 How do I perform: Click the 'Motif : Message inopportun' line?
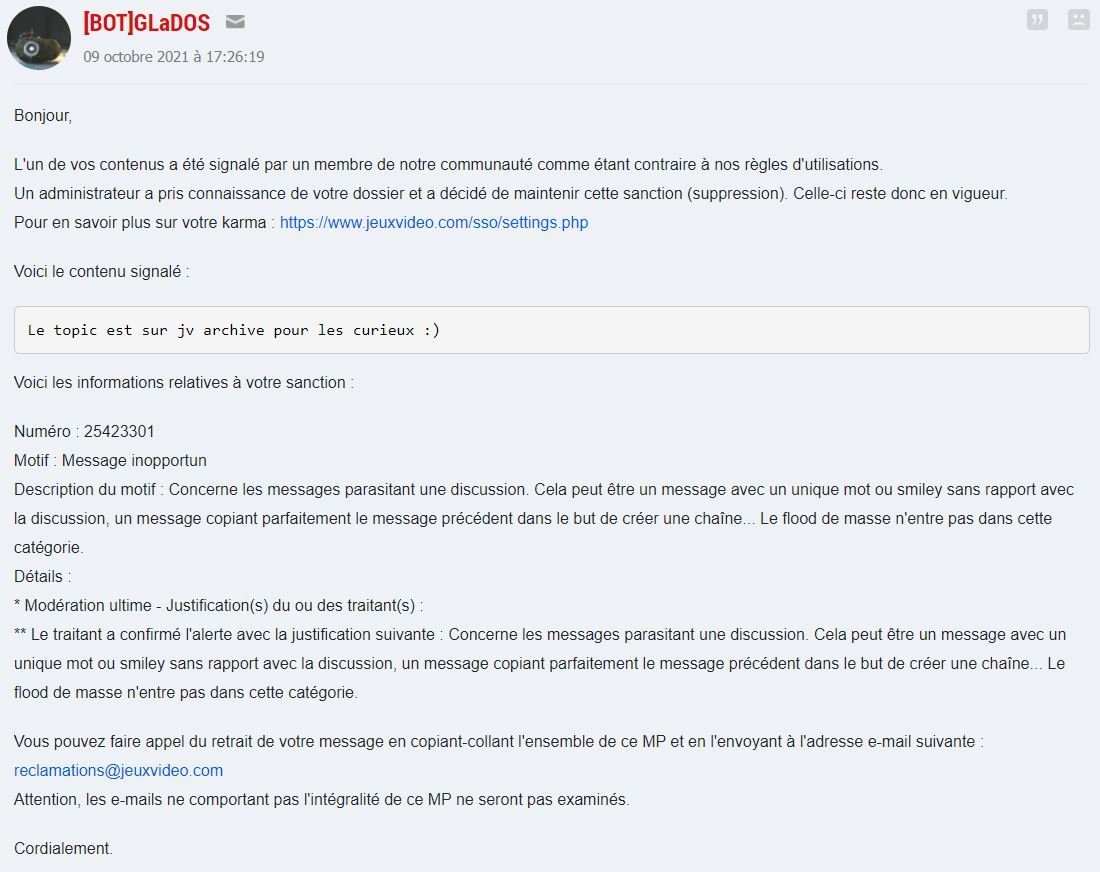[110, 460]
